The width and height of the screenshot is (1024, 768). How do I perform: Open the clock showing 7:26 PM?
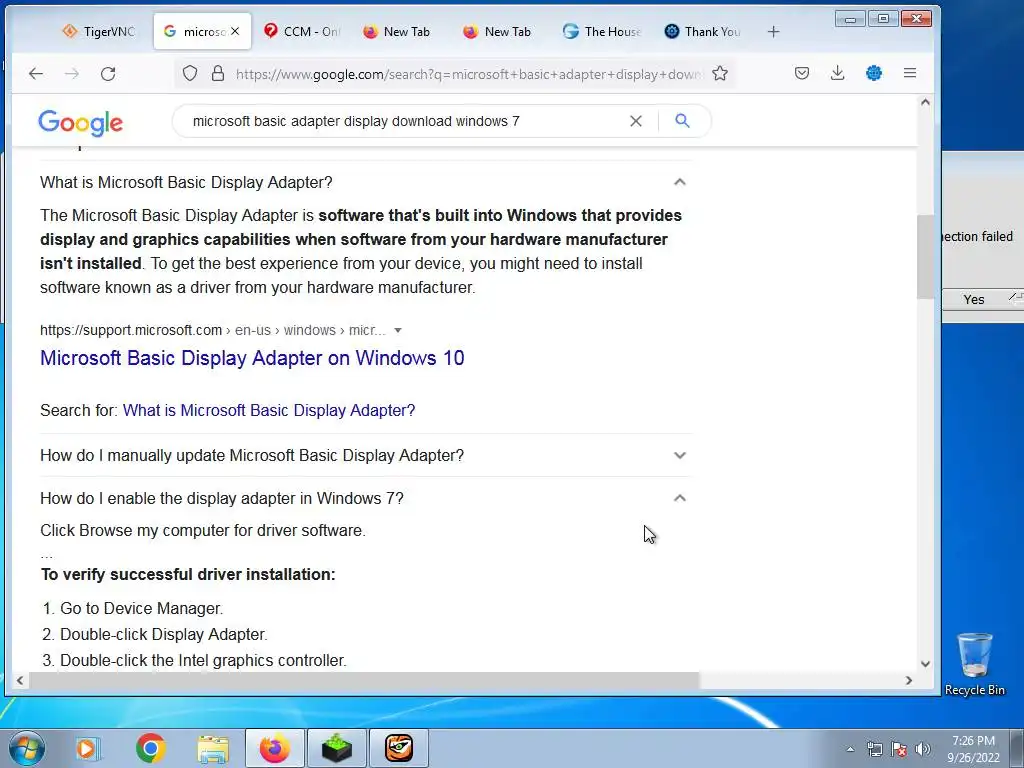click(x=973, y=749)
